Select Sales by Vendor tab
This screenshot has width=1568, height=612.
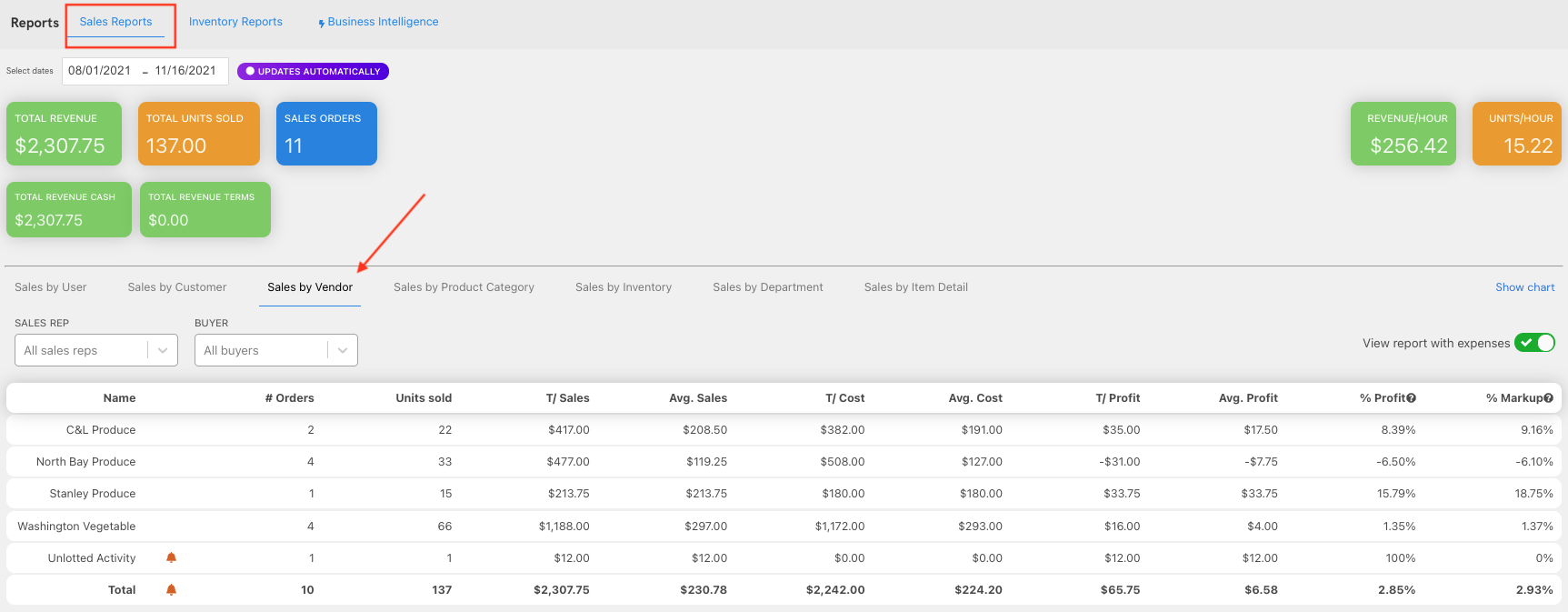pos(310,287)
